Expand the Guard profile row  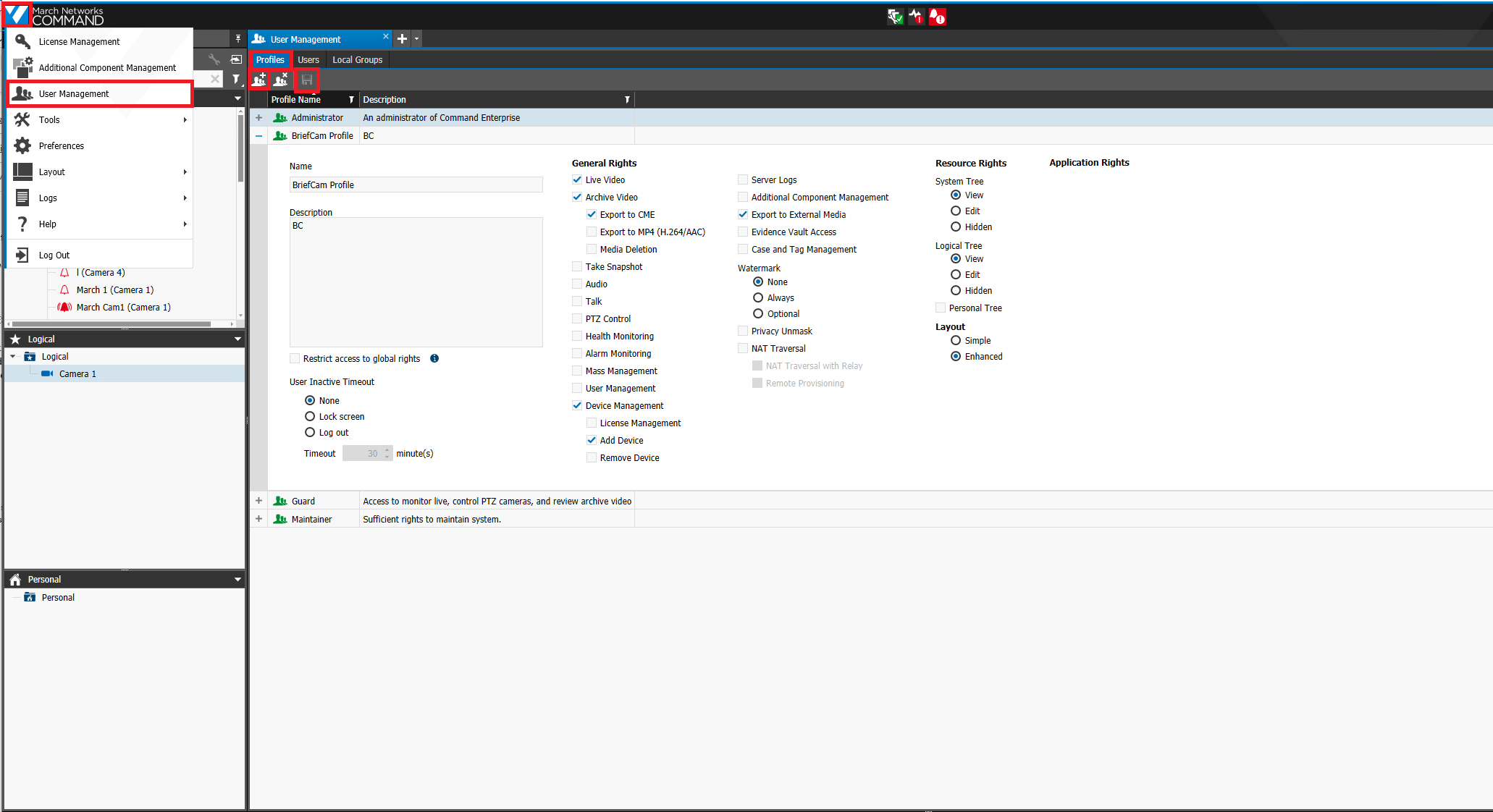258,501
